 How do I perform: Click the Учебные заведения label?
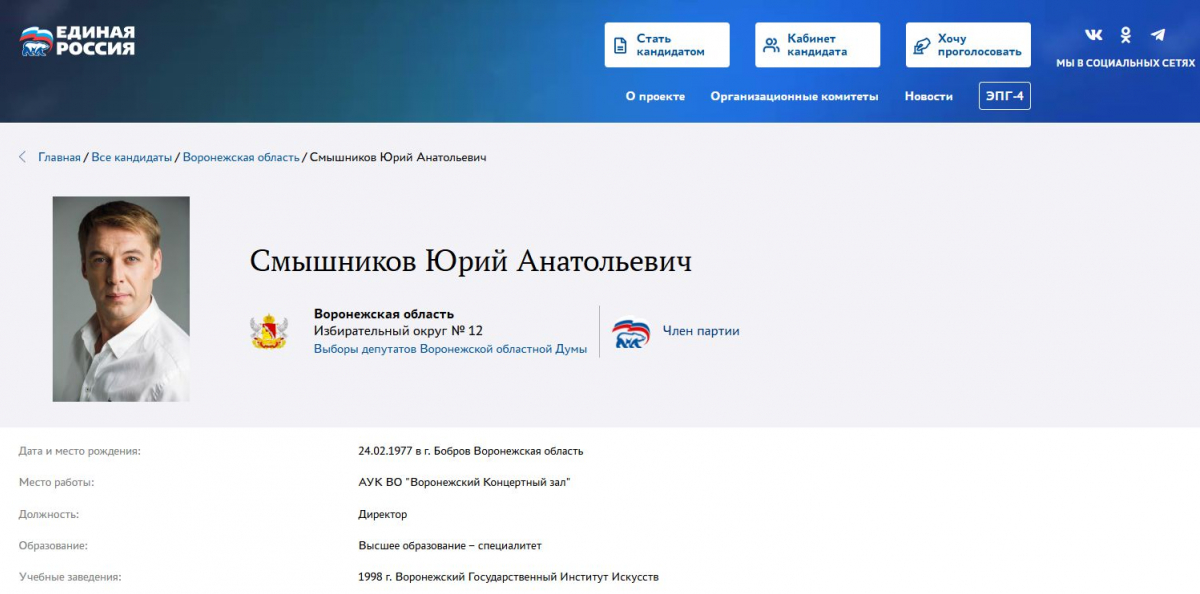70,578
